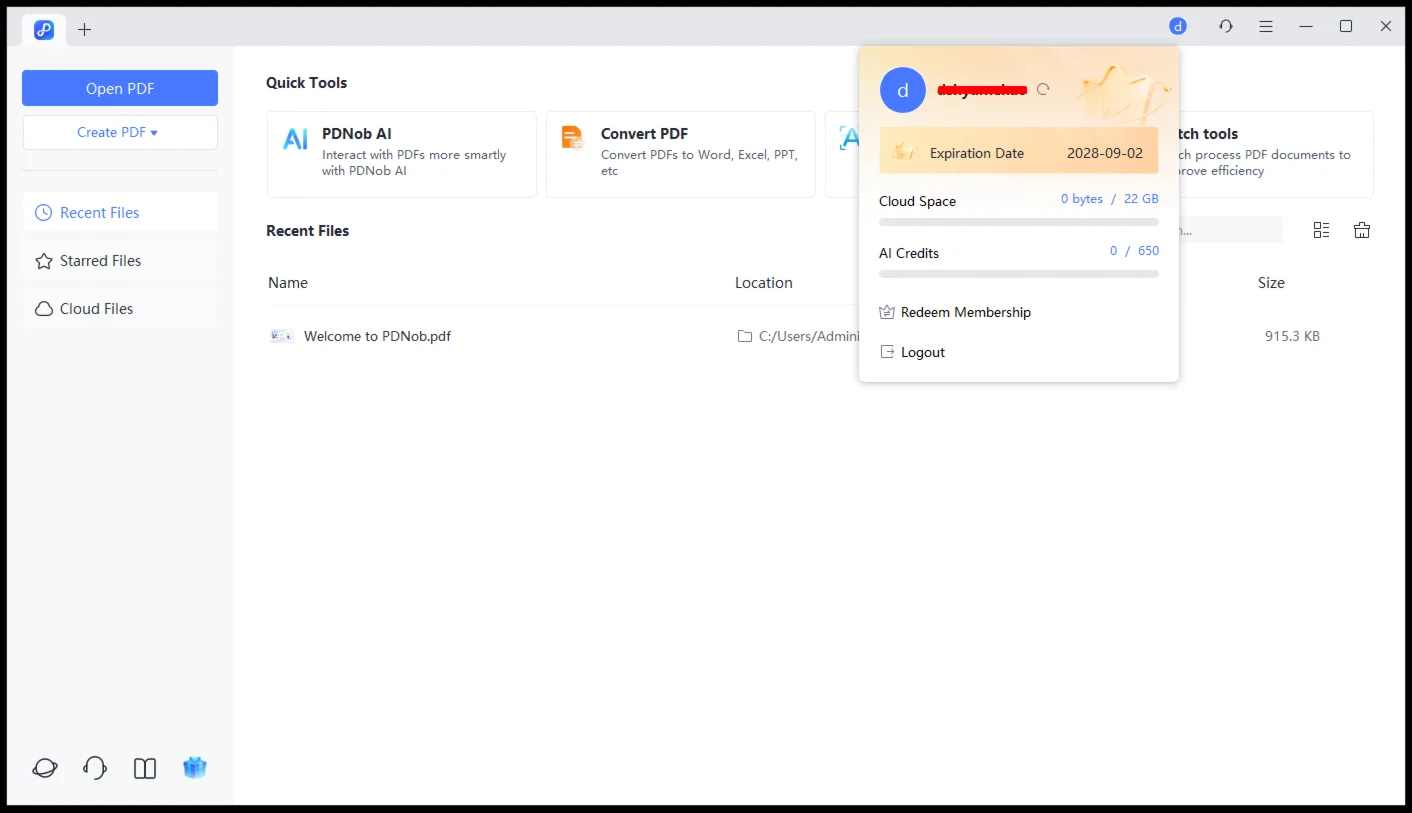Select Recent Files in the sidebar
The width and height of the screenshot is (1412, 813).
click(x=120, y=212)
